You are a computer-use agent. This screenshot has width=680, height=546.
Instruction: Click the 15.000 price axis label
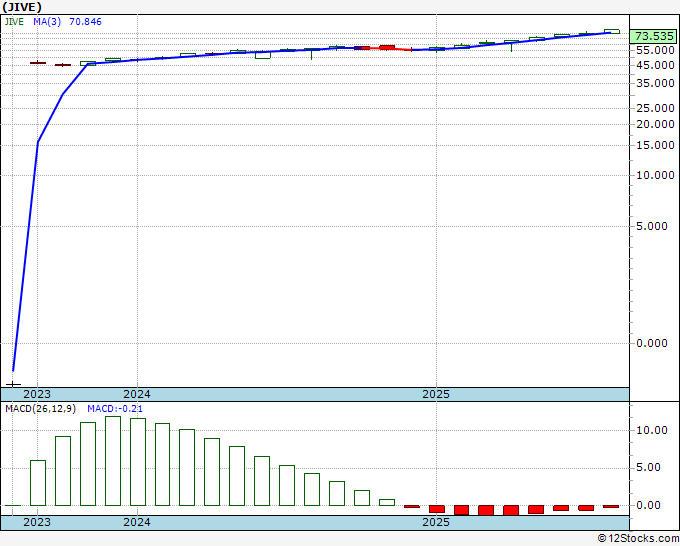tap(655, 145)
